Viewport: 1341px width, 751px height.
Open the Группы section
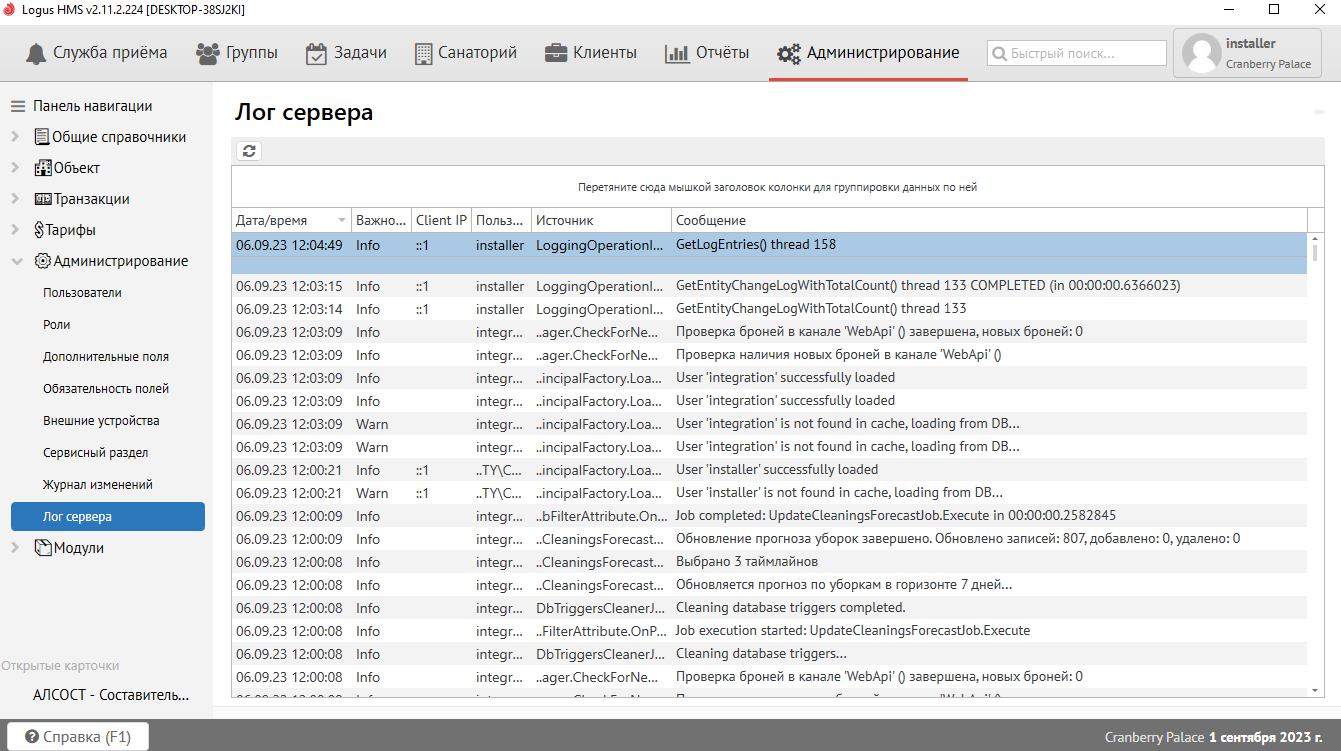click(237, 53)
